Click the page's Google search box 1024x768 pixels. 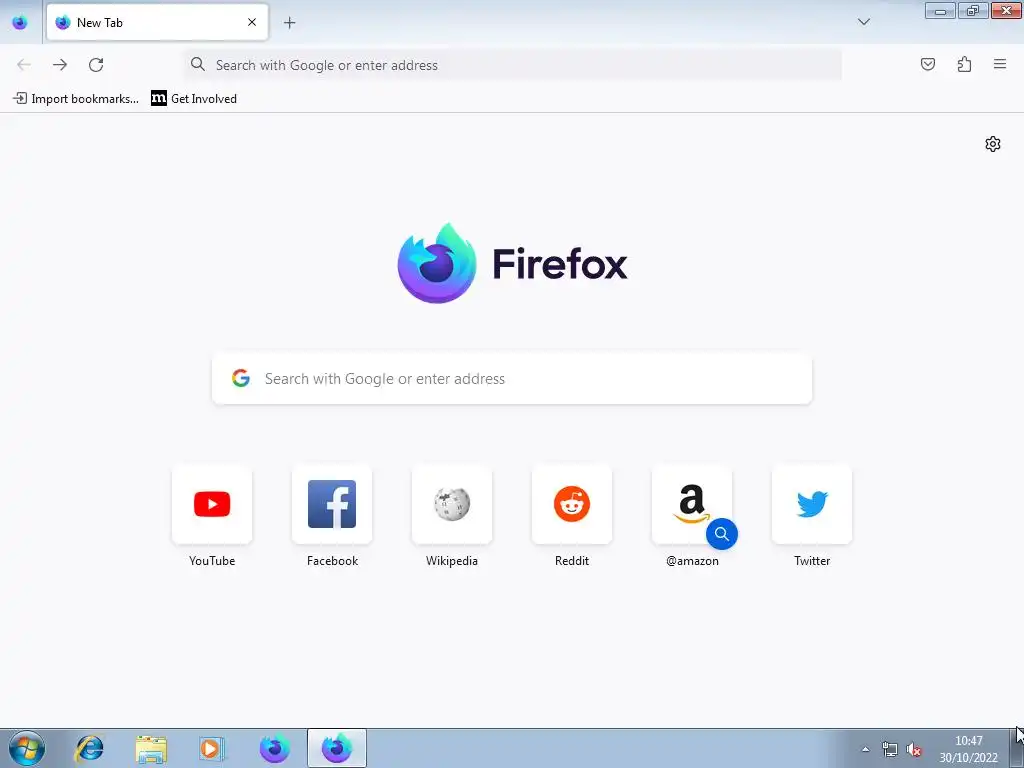[x=512, y=379]
